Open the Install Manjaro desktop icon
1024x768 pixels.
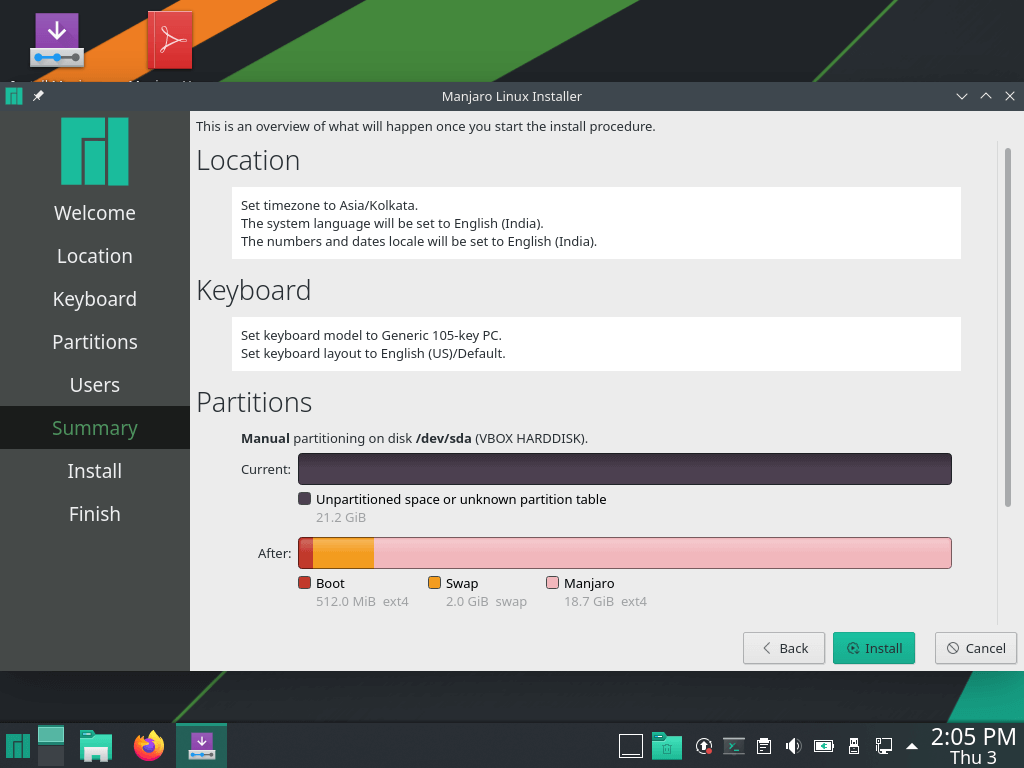coord(57,40)
